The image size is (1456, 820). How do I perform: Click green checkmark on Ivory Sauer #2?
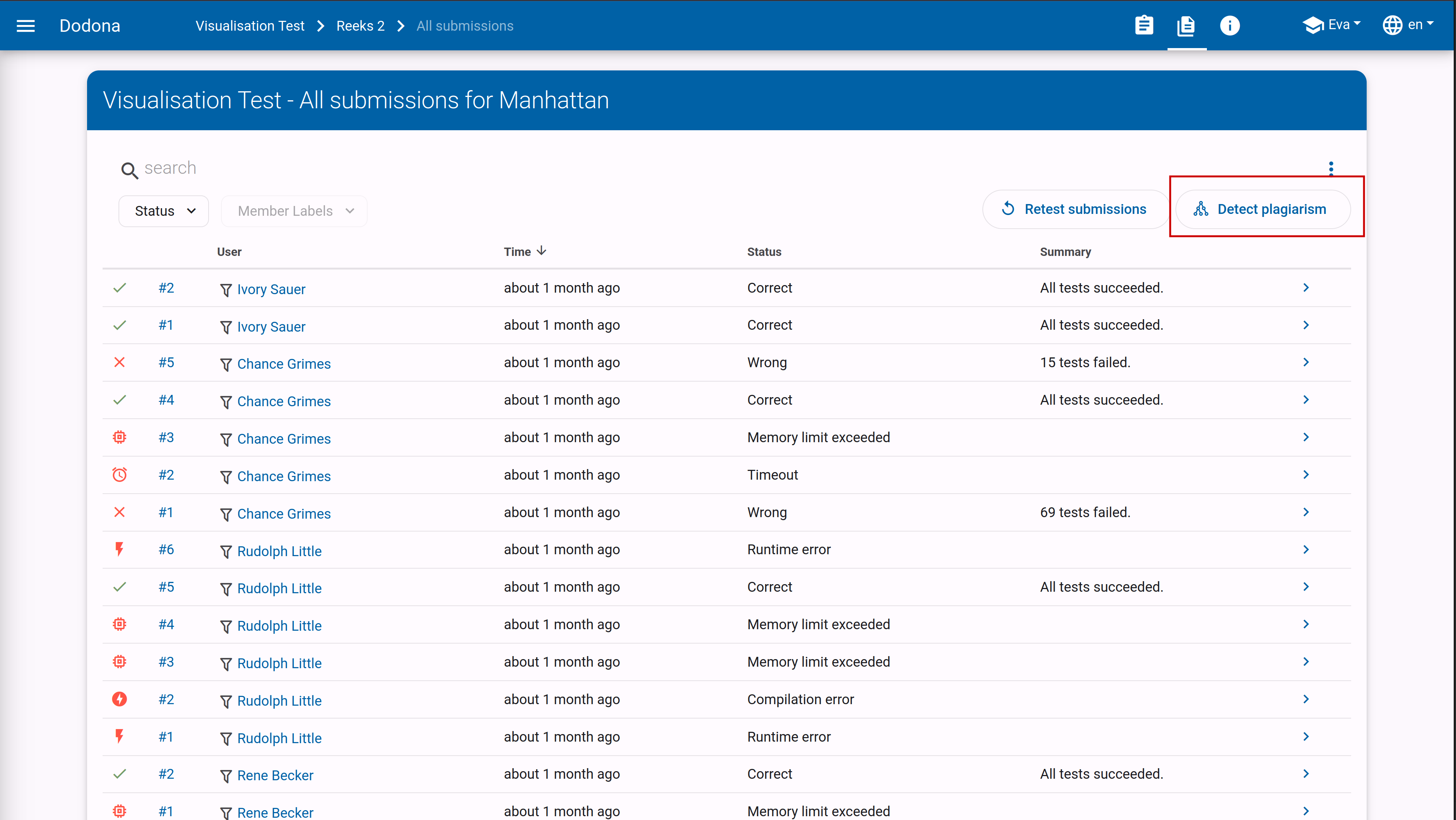pyautogui.click(x=119, y=288)
